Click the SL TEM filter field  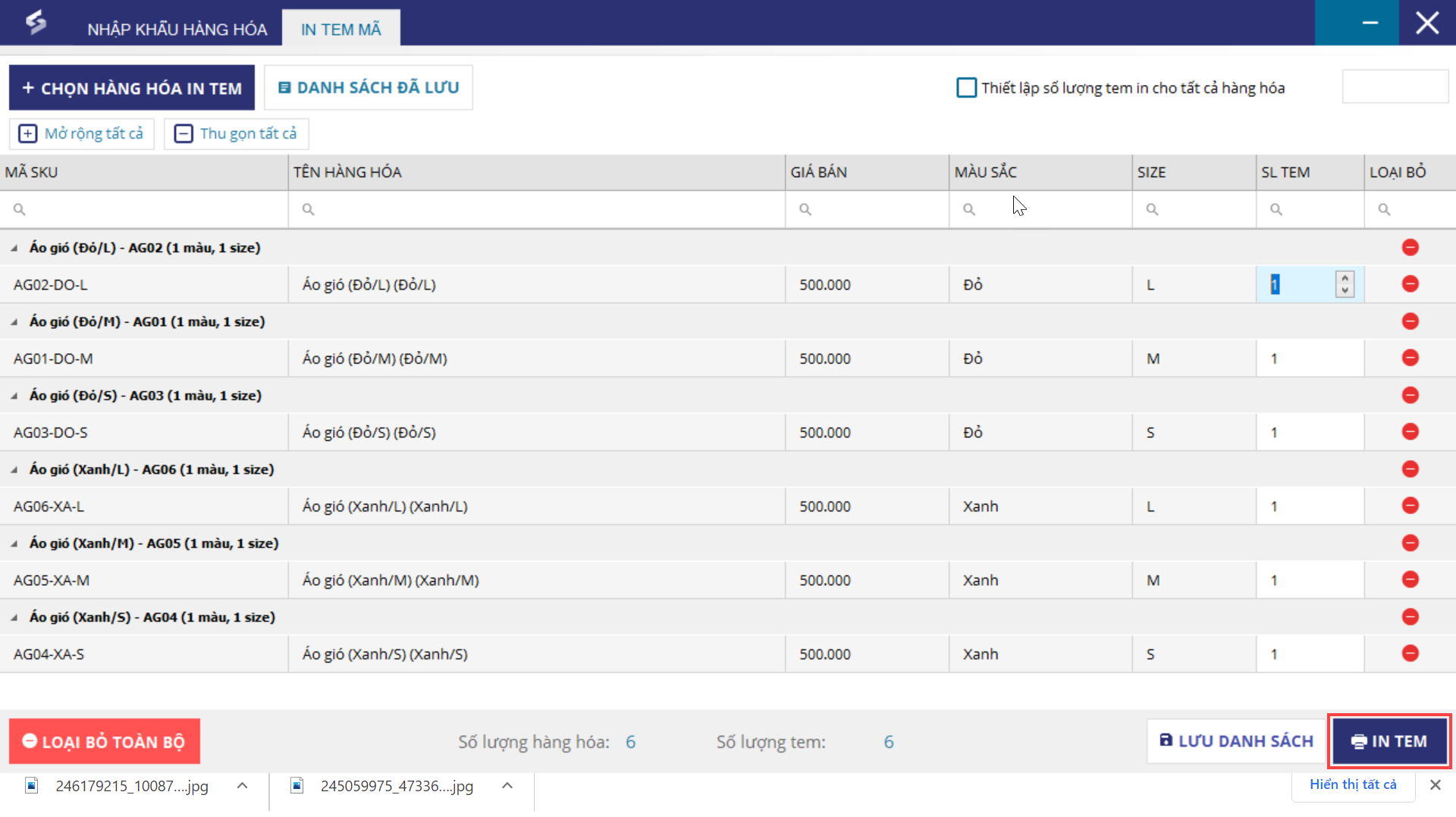click(x=1310, y=209)
